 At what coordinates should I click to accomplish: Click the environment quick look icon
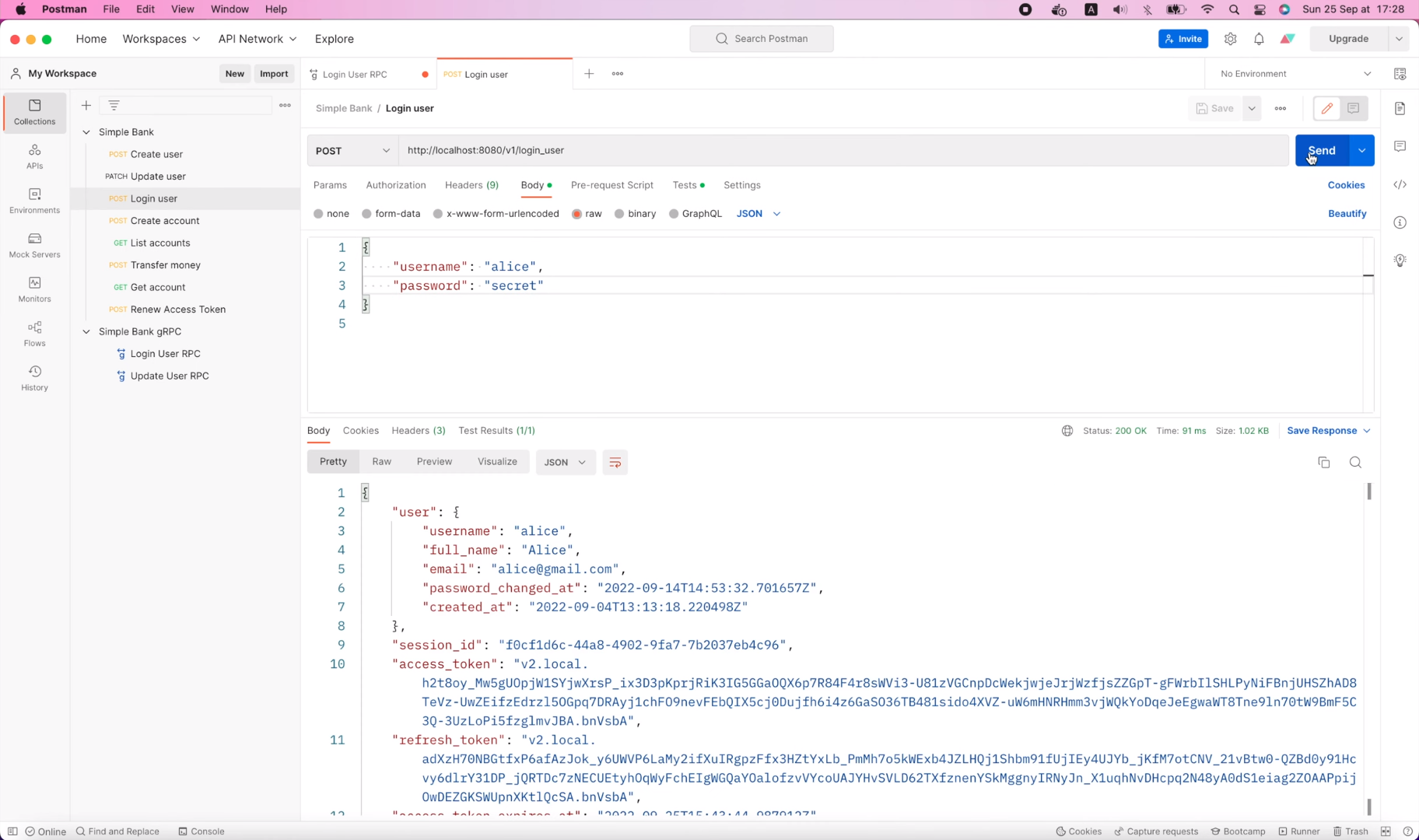pos(1400,74)
